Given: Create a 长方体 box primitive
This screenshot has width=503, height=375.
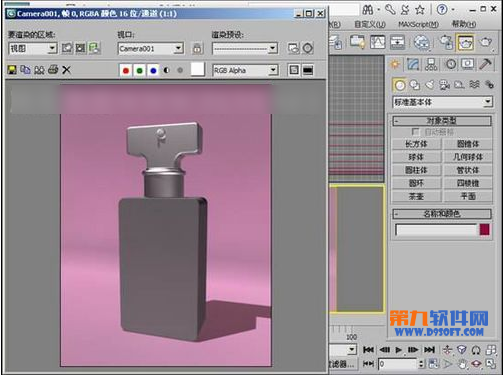Looking at the screenshot, I should [x=416, y=144].
